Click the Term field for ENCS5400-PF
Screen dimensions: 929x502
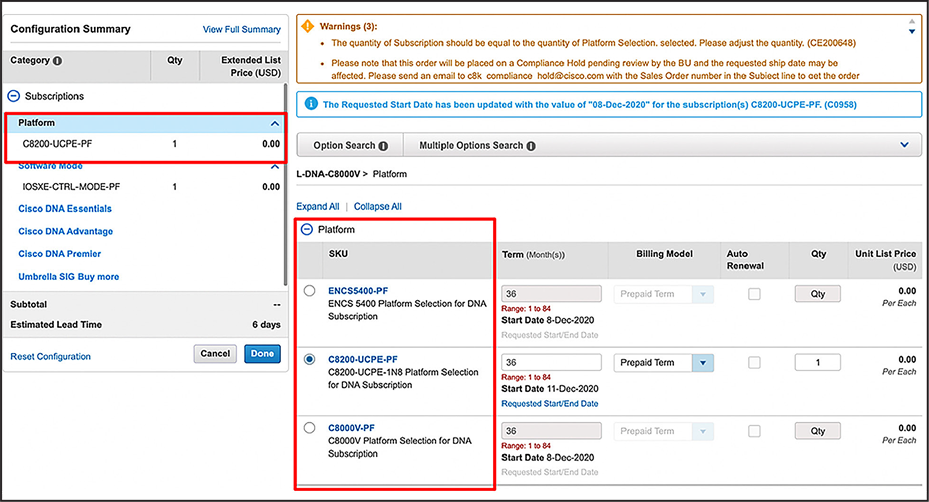tap(552, 293)
